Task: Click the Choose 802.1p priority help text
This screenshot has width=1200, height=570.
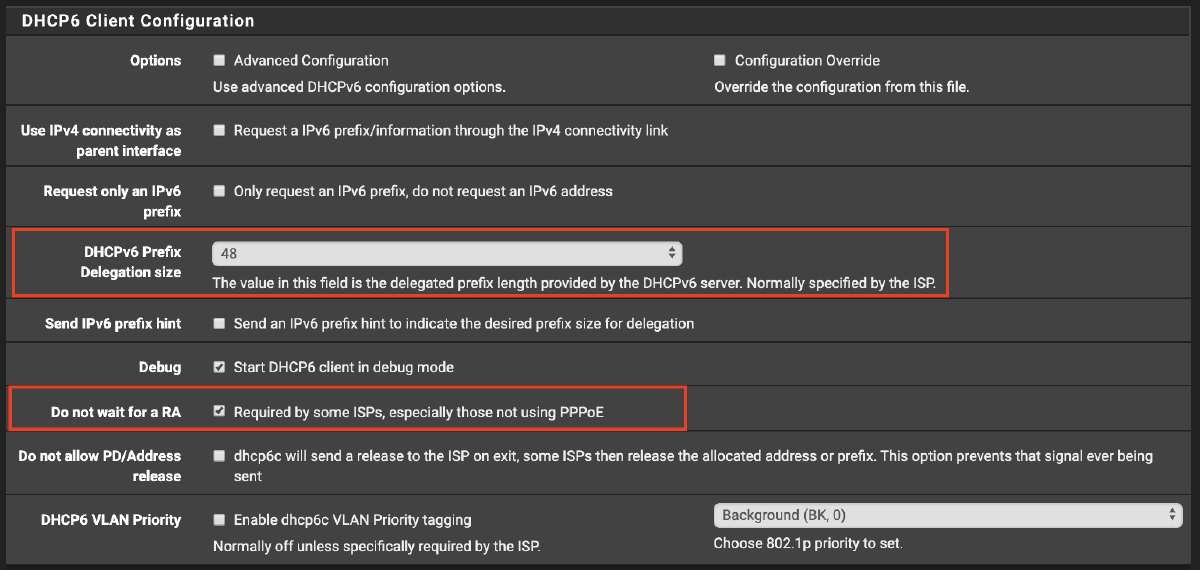Action: coord(808,544)
